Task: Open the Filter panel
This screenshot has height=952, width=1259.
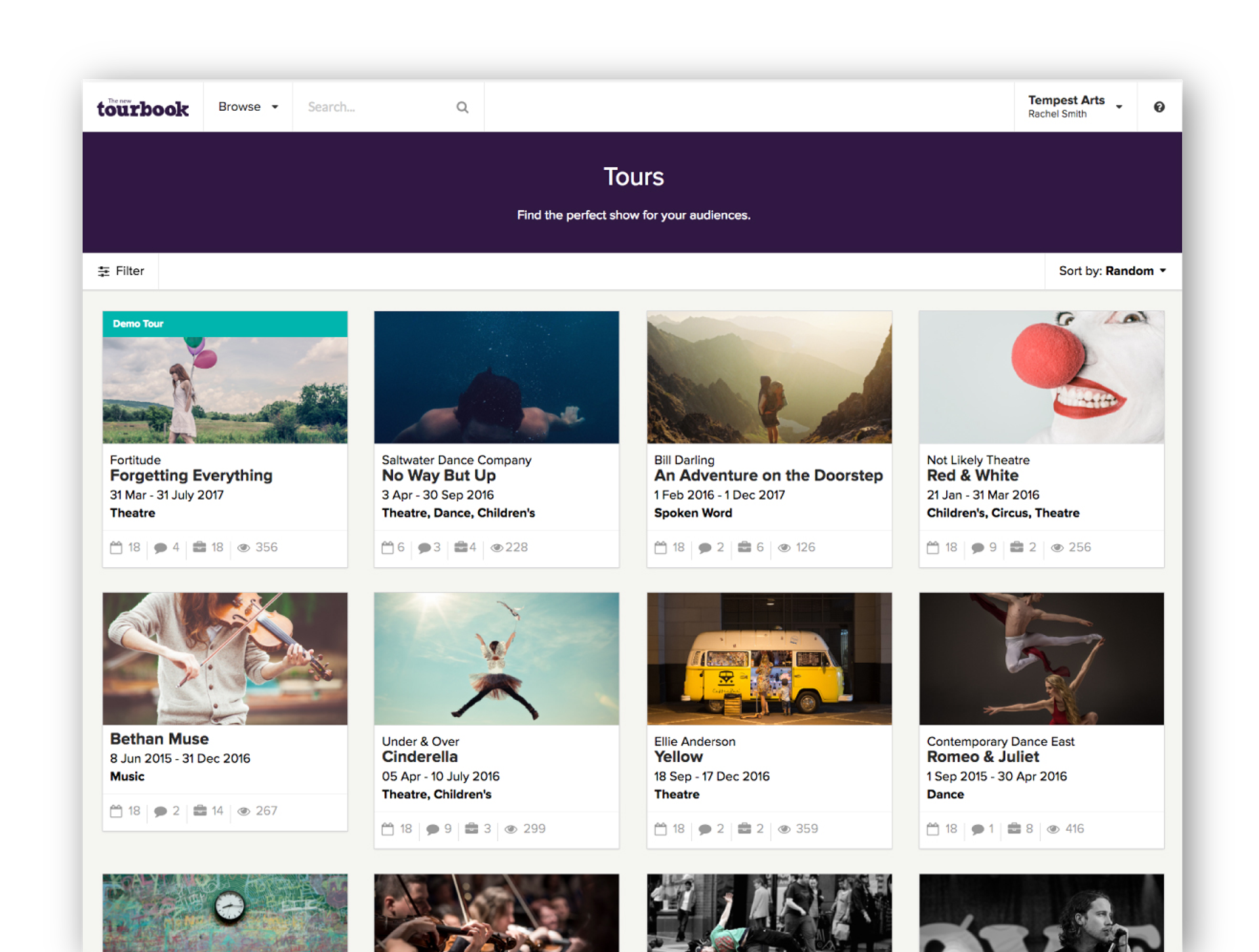Action: click(121, 271)
